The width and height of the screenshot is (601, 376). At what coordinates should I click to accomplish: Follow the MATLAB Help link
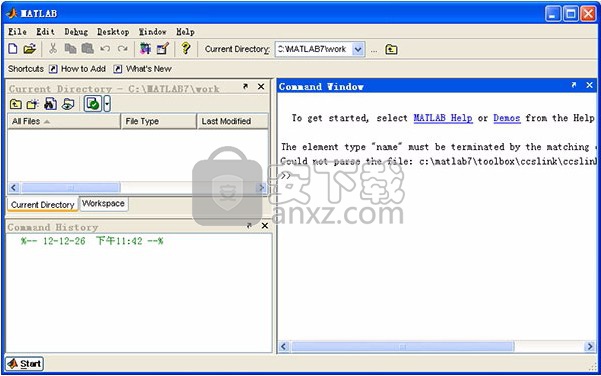click(443, 118)
